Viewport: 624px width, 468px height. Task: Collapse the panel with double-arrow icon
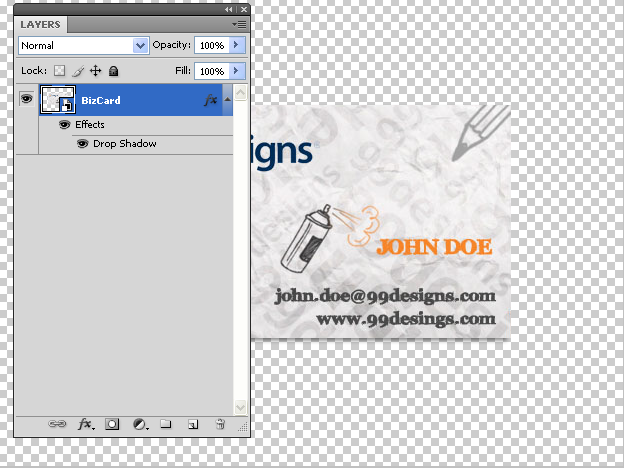pyautogui.click(x=228, y=9)
